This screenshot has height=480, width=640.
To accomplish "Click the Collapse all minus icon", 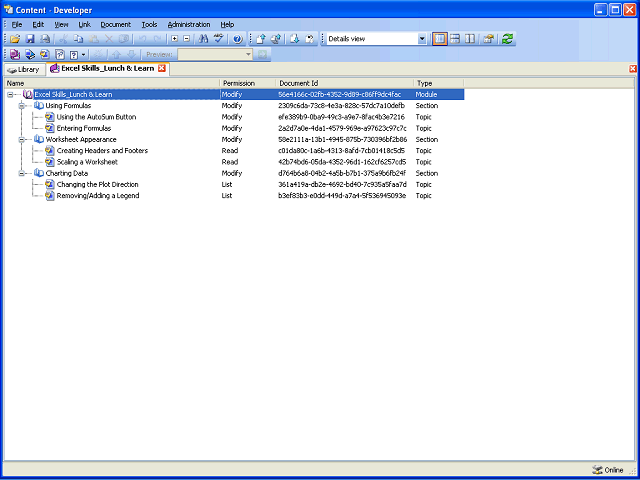I will [187, 39].
